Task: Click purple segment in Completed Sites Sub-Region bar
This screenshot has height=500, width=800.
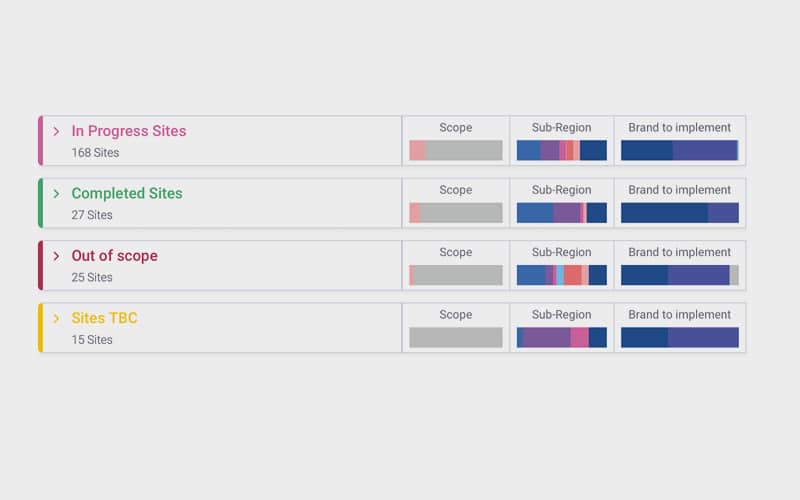Action: pyautogui.click(x=567, y=213)
